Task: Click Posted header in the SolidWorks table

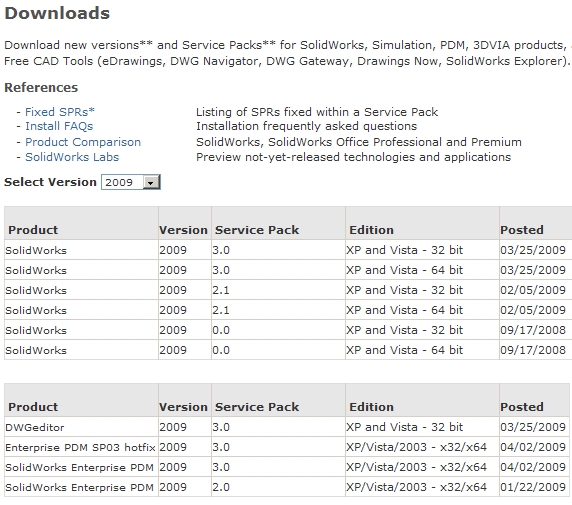Action: (522, 230)
